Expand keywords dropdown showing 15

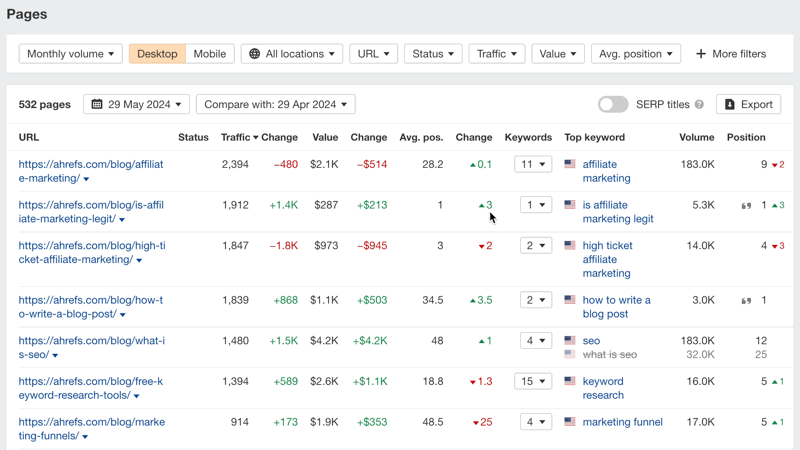533,381
